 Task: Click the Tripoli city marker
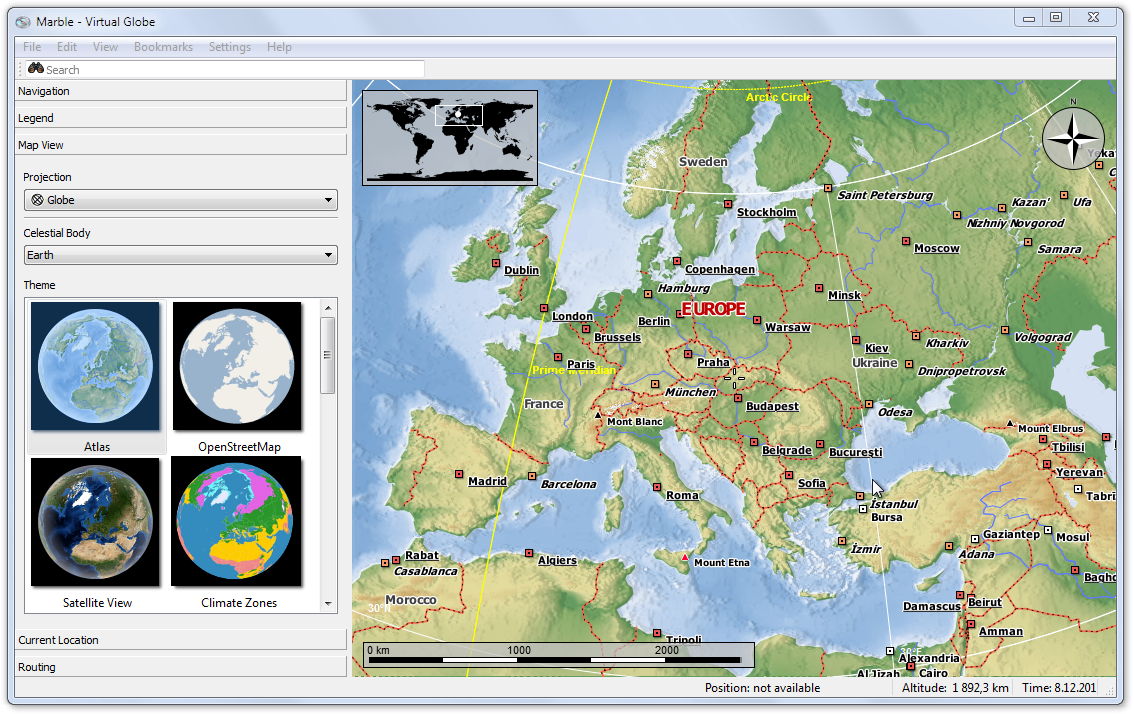[x=657, y=633]
